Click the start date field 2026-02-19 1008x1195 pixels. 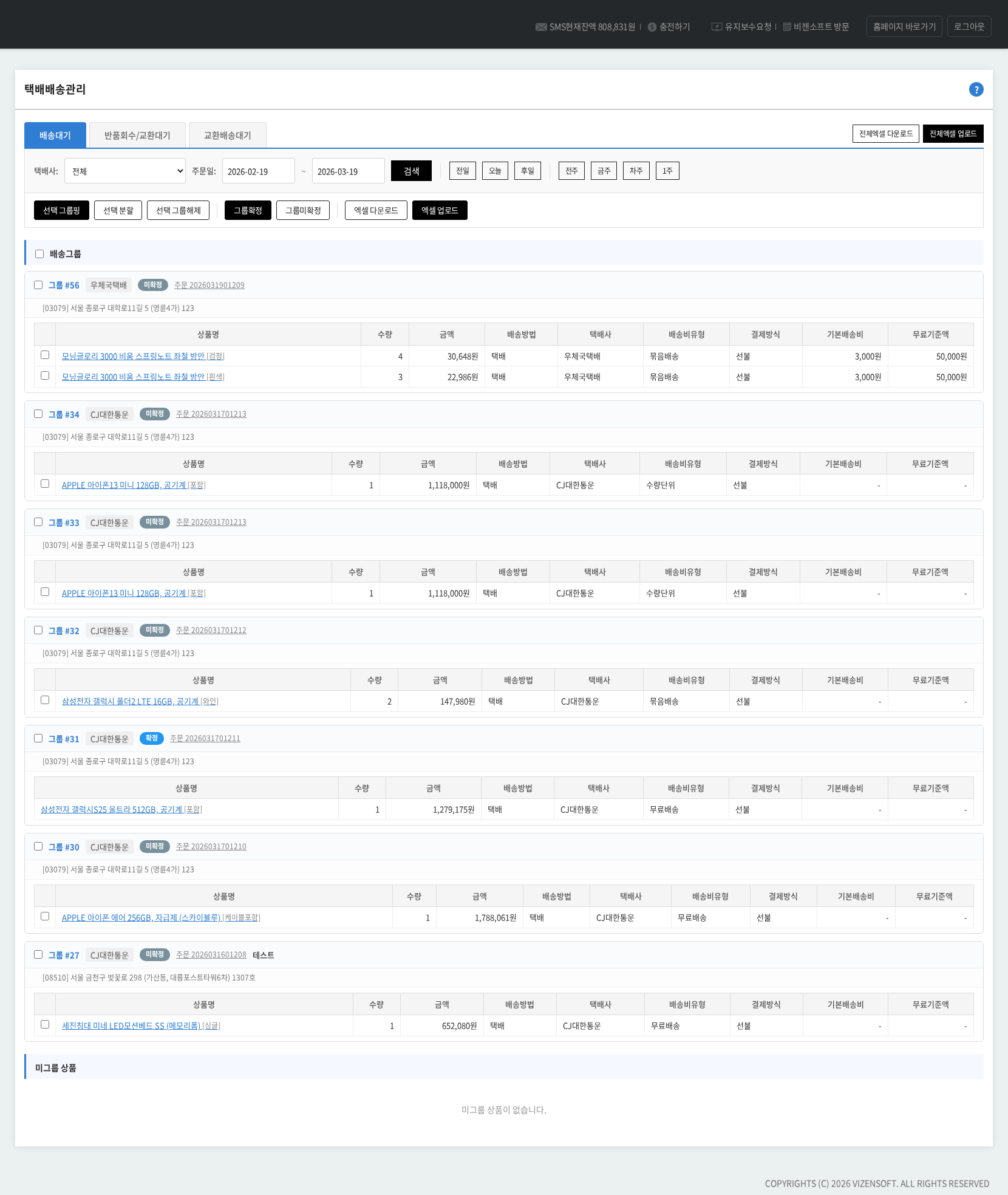pos(258,171)
